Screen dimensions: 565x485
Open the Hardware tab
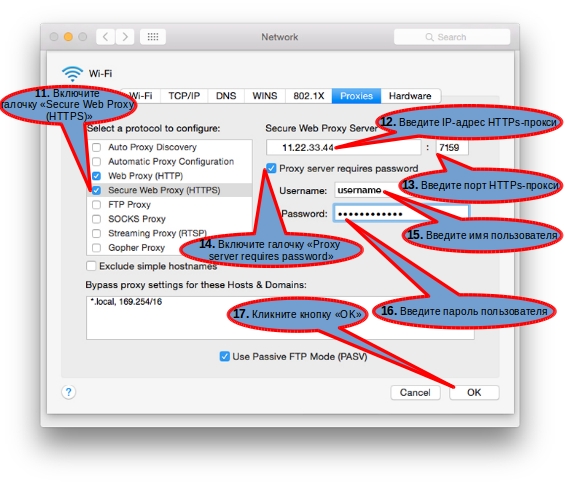[410, 96]
